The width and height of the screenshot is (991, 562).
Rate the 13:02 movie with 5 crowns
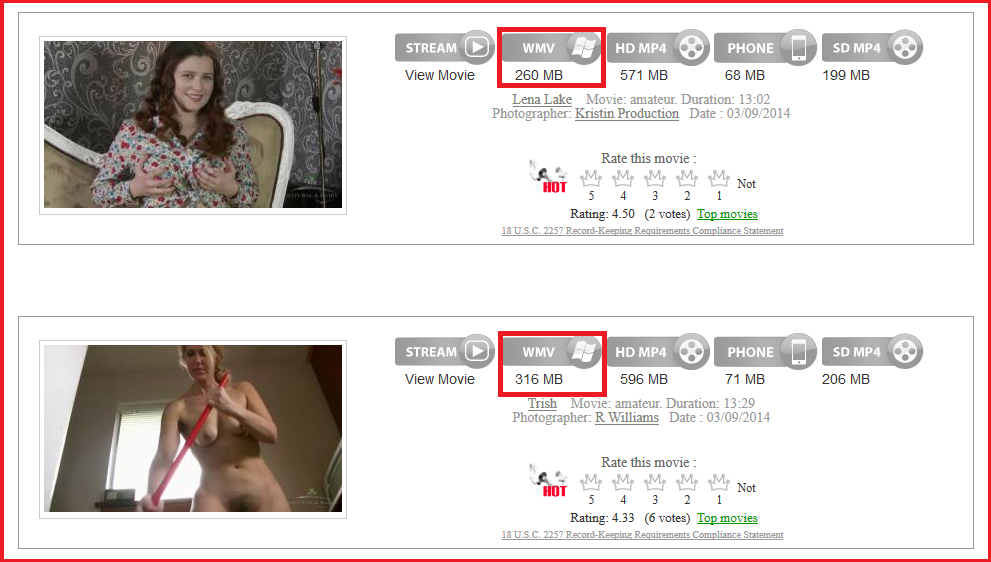[x=591, y=179]
